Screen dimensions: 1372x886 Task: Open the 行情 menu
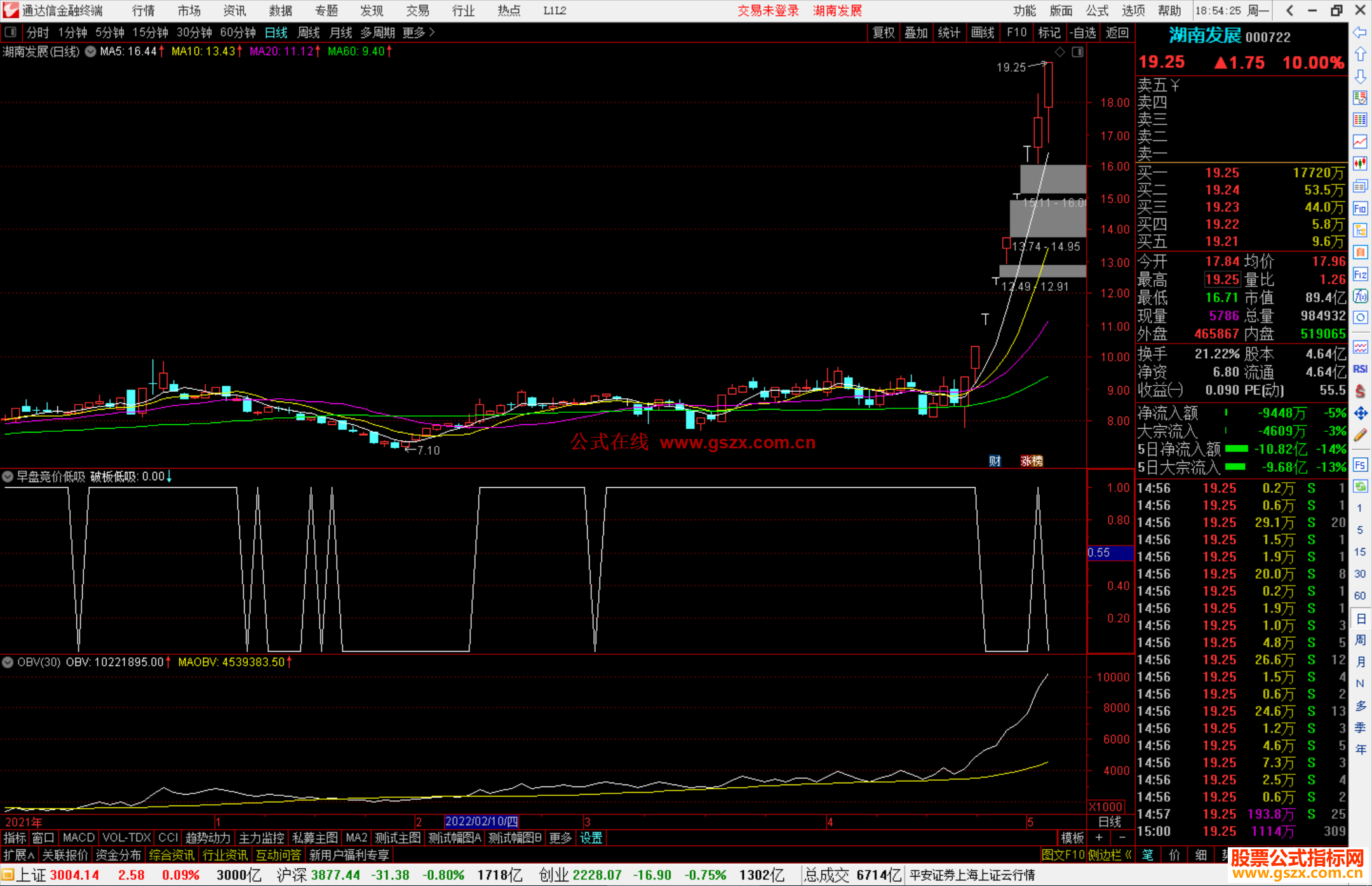tap(144, 11)
